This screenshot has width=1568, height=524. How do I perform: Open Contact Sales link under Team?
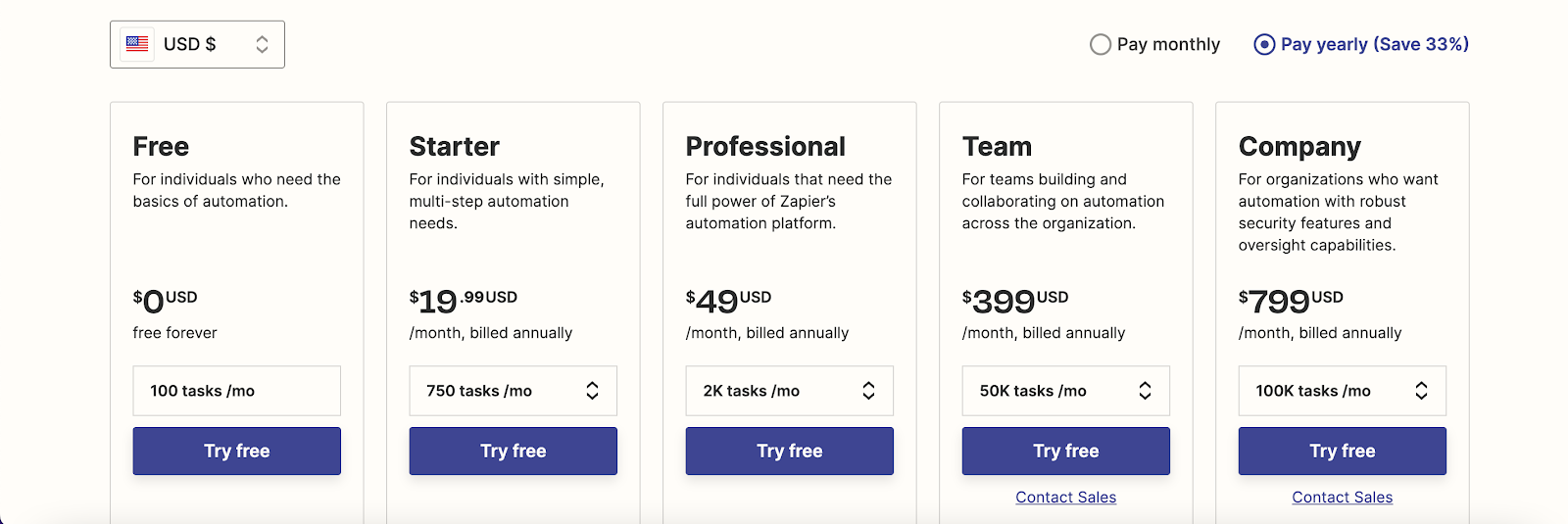pyautogui.click(x=1065, y=498)
